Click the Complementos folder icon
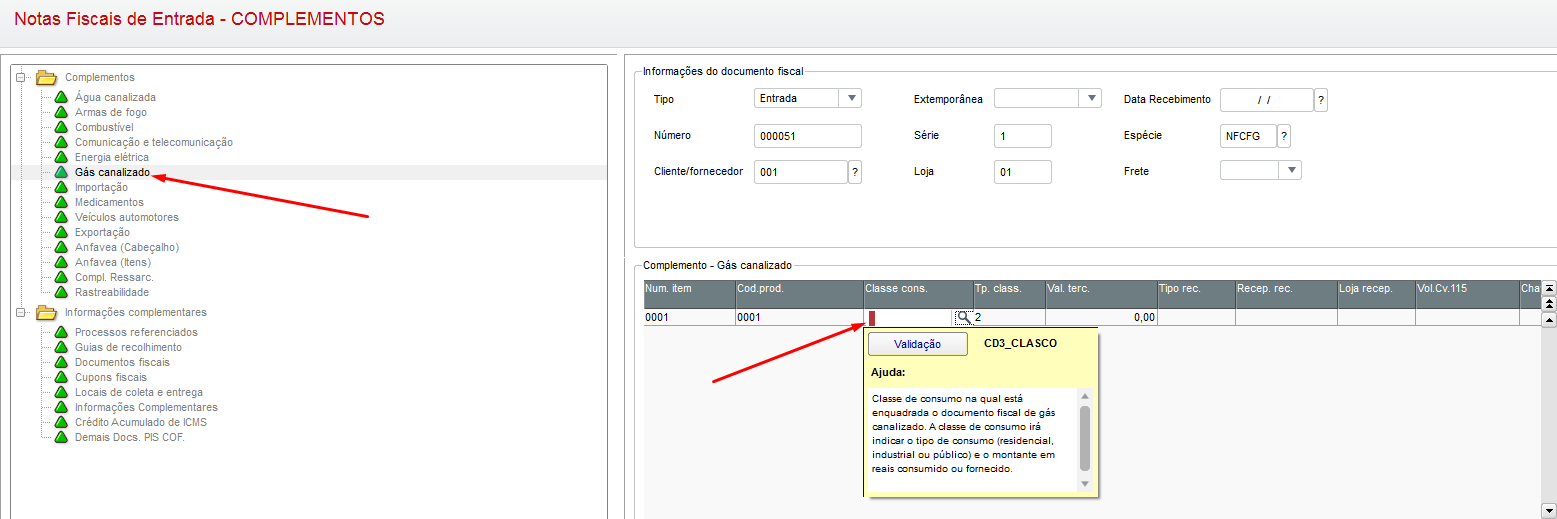Image resolution: width=1557 pixels, height=519 pixels. click(46, 77)
